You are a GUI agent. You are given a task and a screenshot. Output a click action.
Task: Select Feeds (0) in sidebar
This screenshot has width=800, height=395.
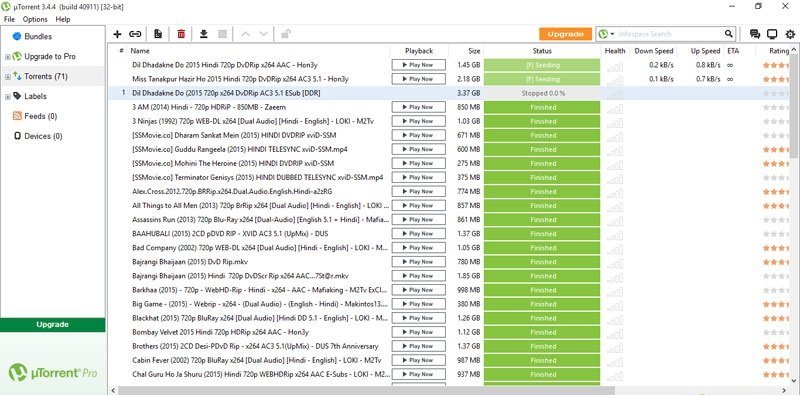(40, 116)
